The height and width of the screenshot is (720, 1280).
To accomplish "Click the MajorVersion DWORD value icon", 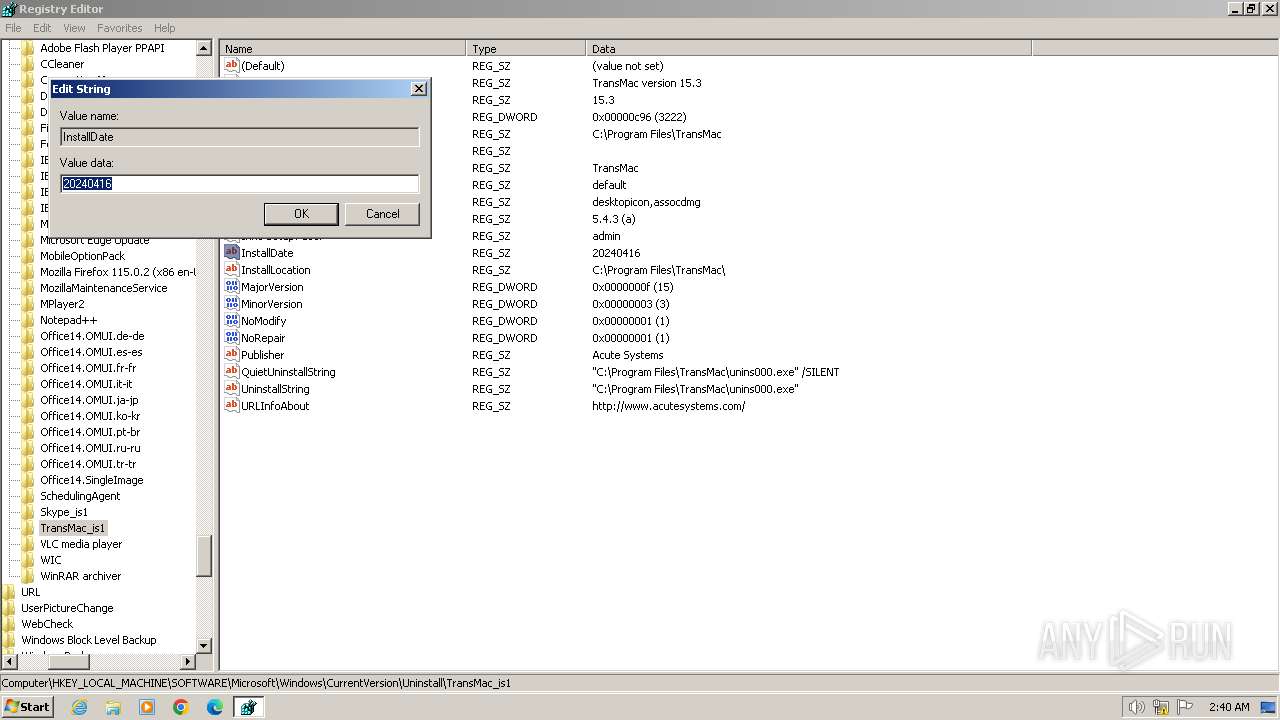I will pyautogui.click(x=232, y=287).
